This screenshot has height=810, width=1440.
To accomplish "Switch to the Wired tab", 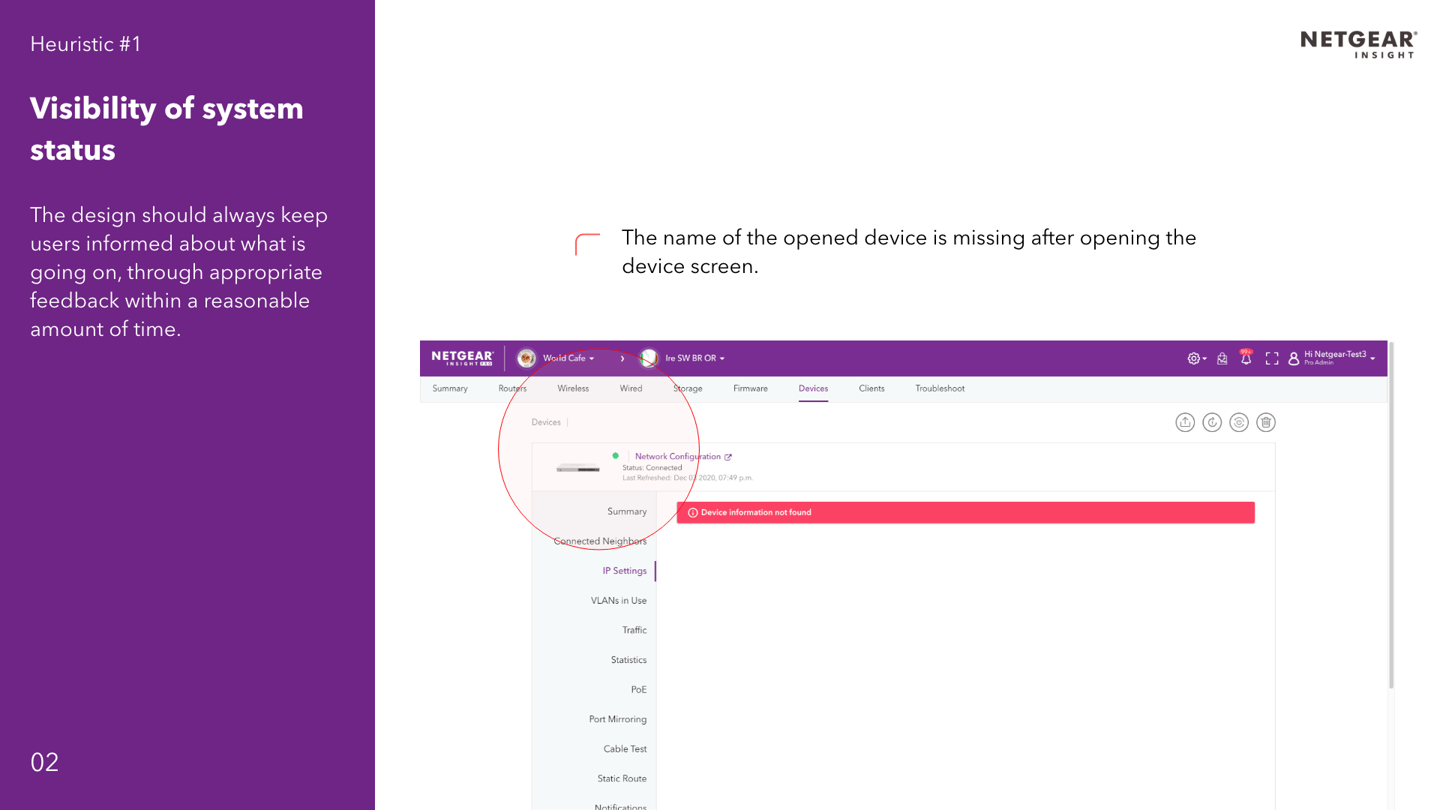I will tap(631, 389).
